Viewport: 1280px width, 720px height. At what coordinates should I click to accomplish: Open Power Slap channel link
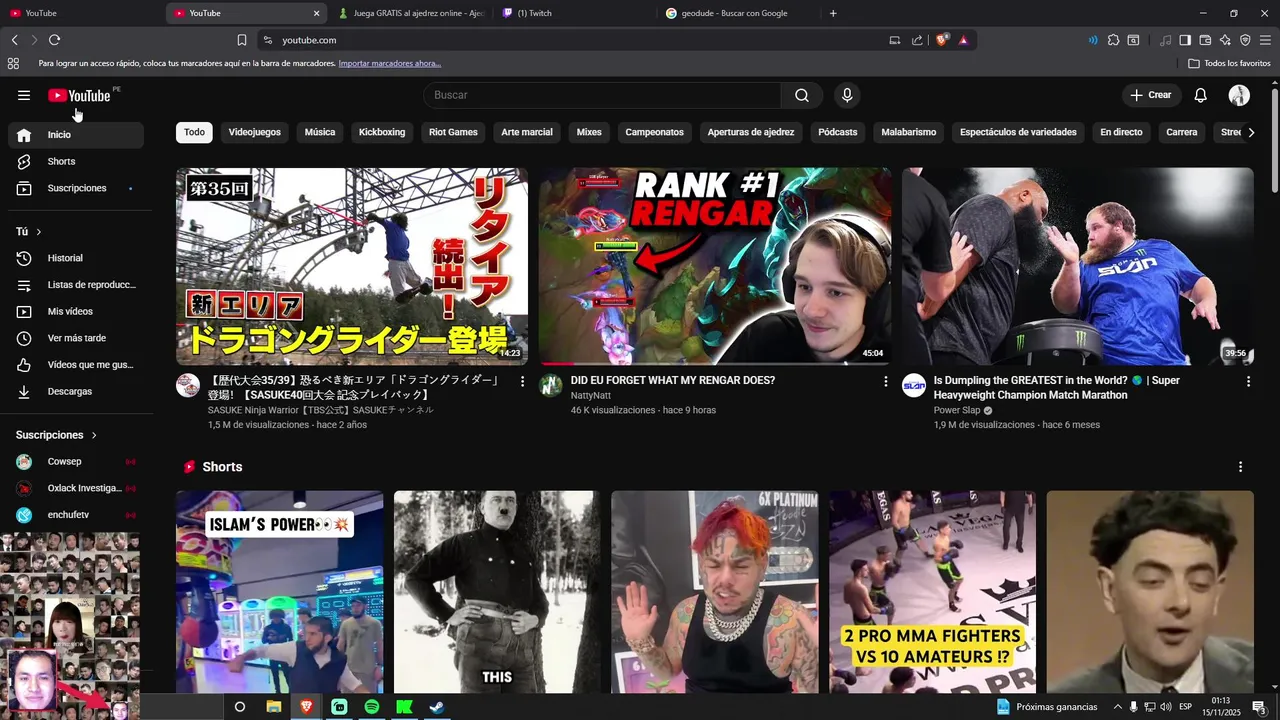tap(957, 411)
